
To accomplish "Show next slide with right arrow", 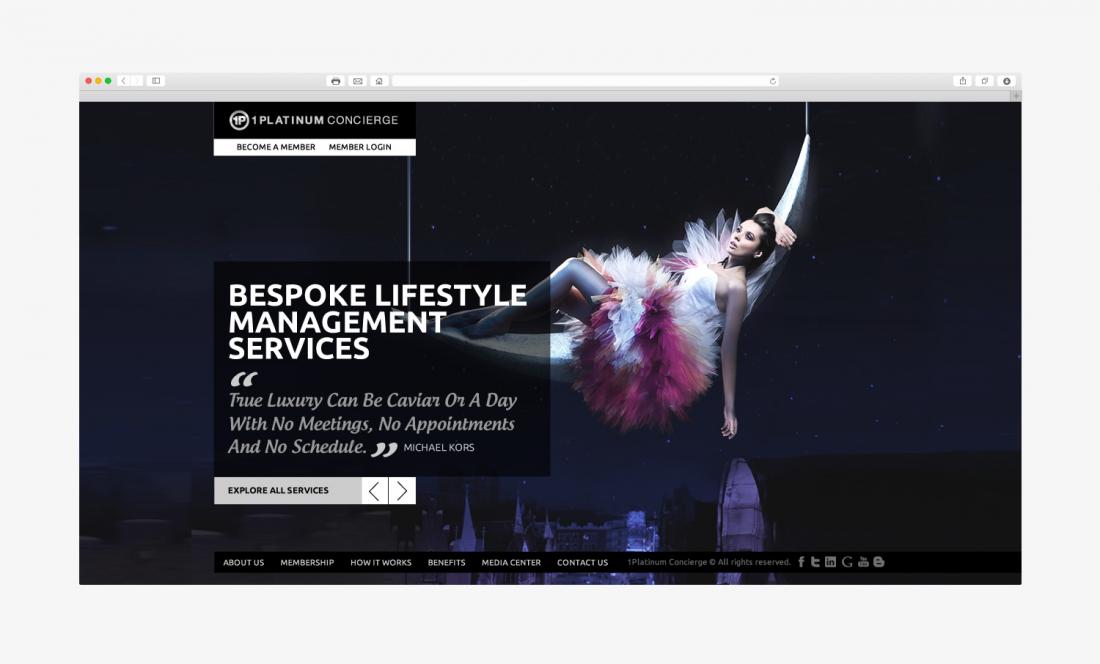I will (x=402, y=491).
